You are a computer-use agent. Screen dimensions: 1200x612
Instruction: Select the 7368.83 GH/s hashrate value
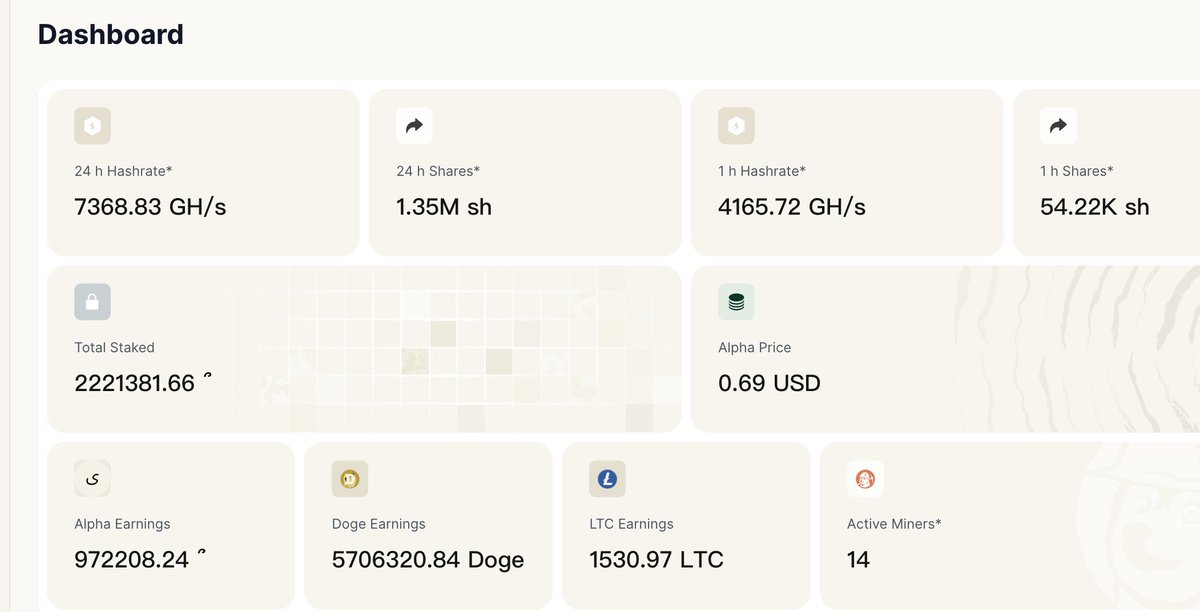[150, 207]
